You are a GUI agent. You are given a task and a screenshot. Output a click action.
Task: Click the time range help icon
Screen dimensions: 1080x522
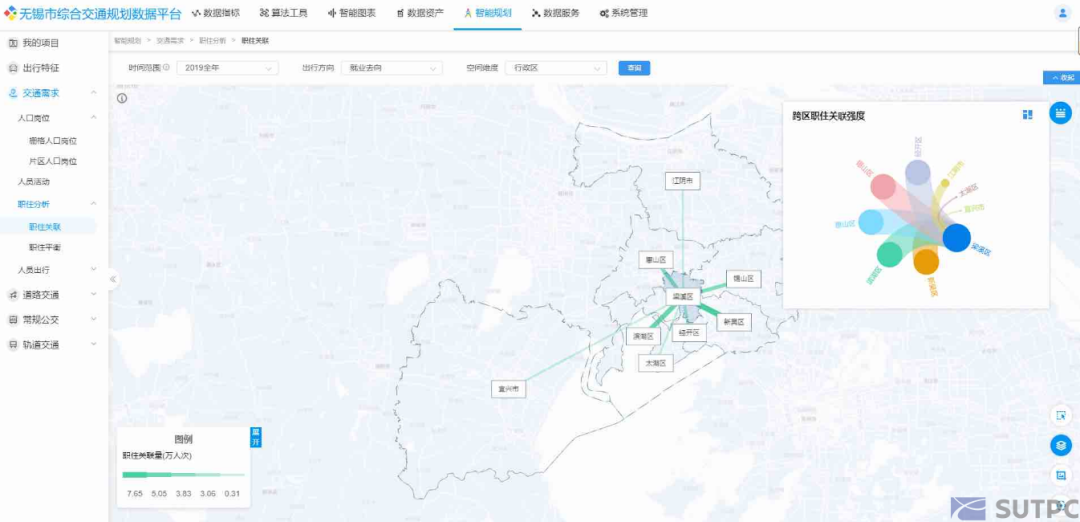[x=166, y=67]
